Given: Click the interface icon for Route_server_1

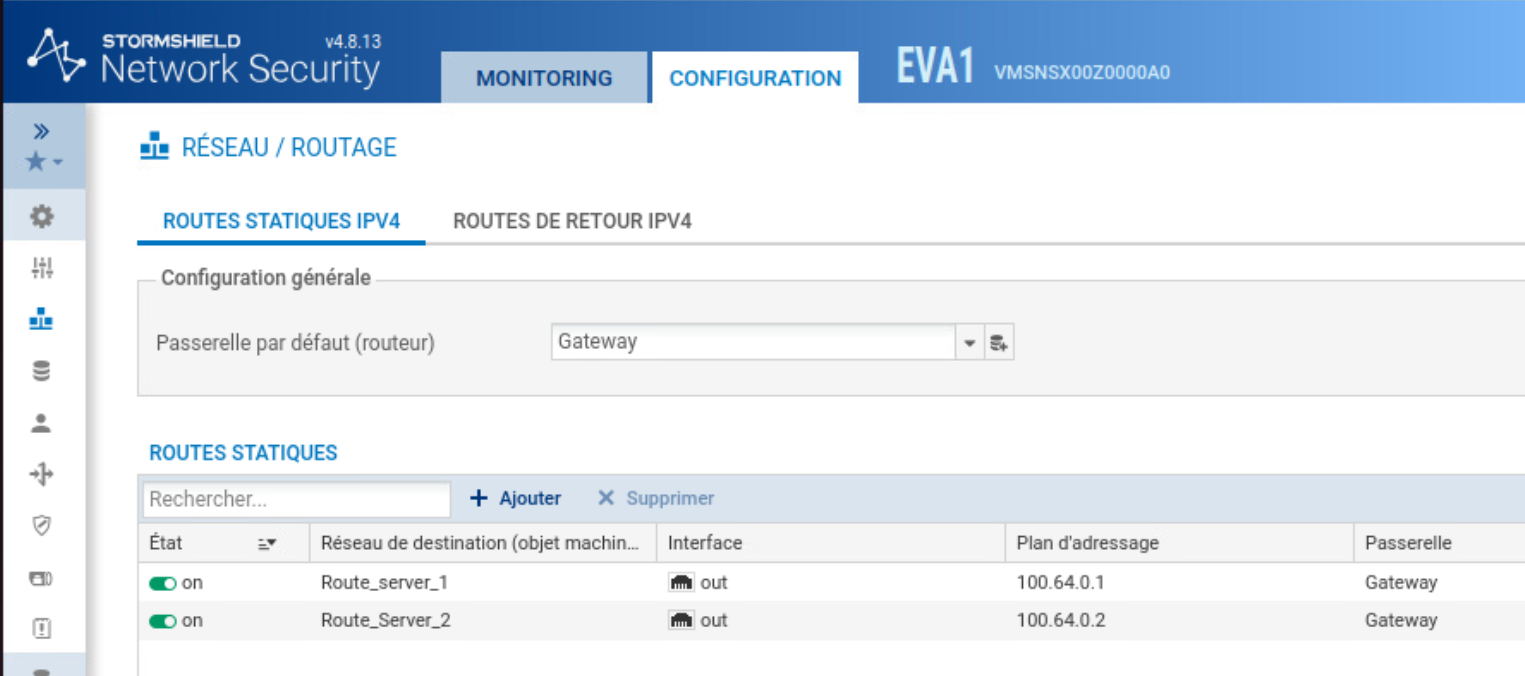Looking at the screenshot, I should [x=681, y=582].
